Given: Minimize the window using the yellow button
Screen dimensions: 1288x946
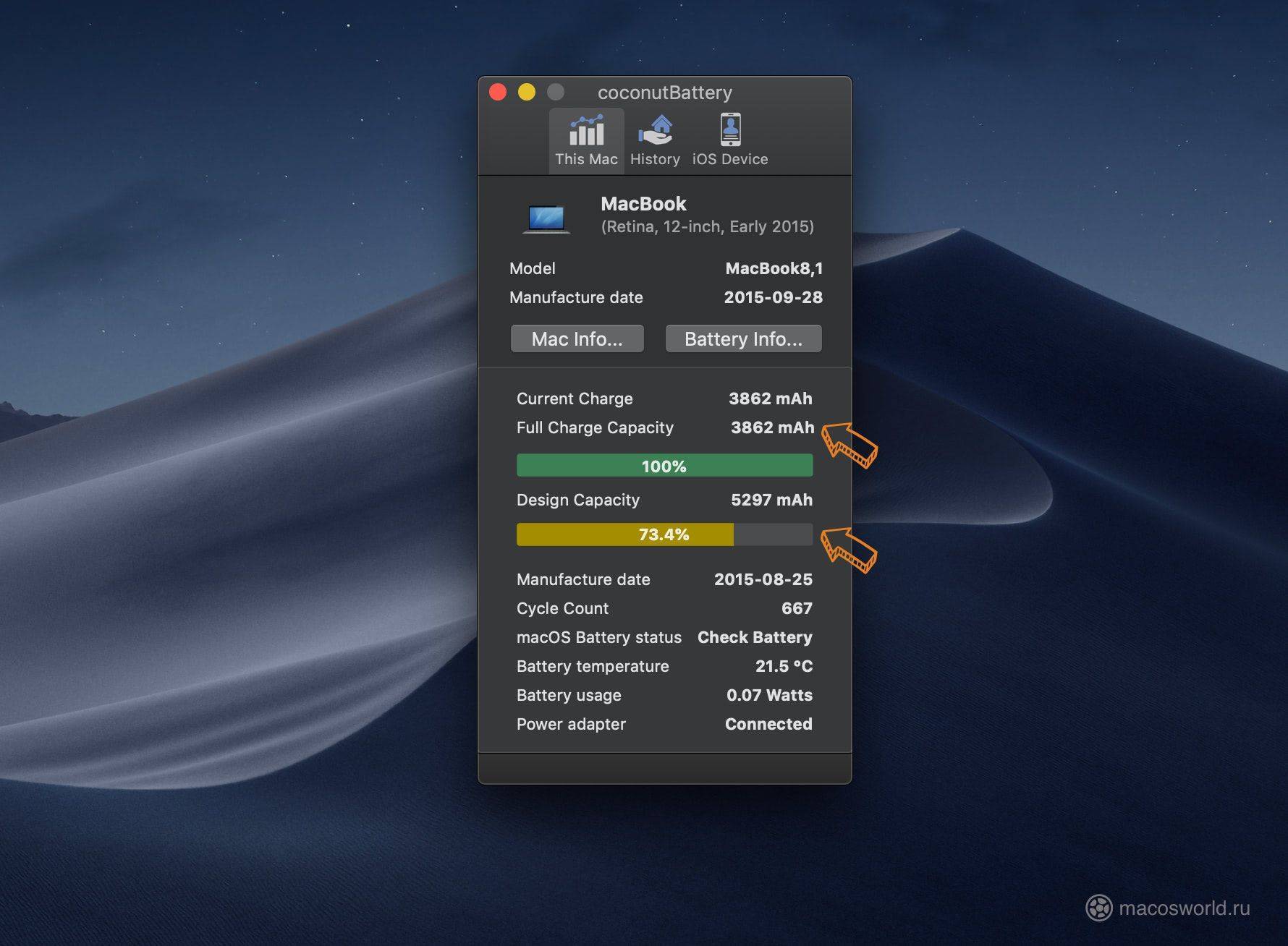Looking at the screenshot, I should [527, 92].
